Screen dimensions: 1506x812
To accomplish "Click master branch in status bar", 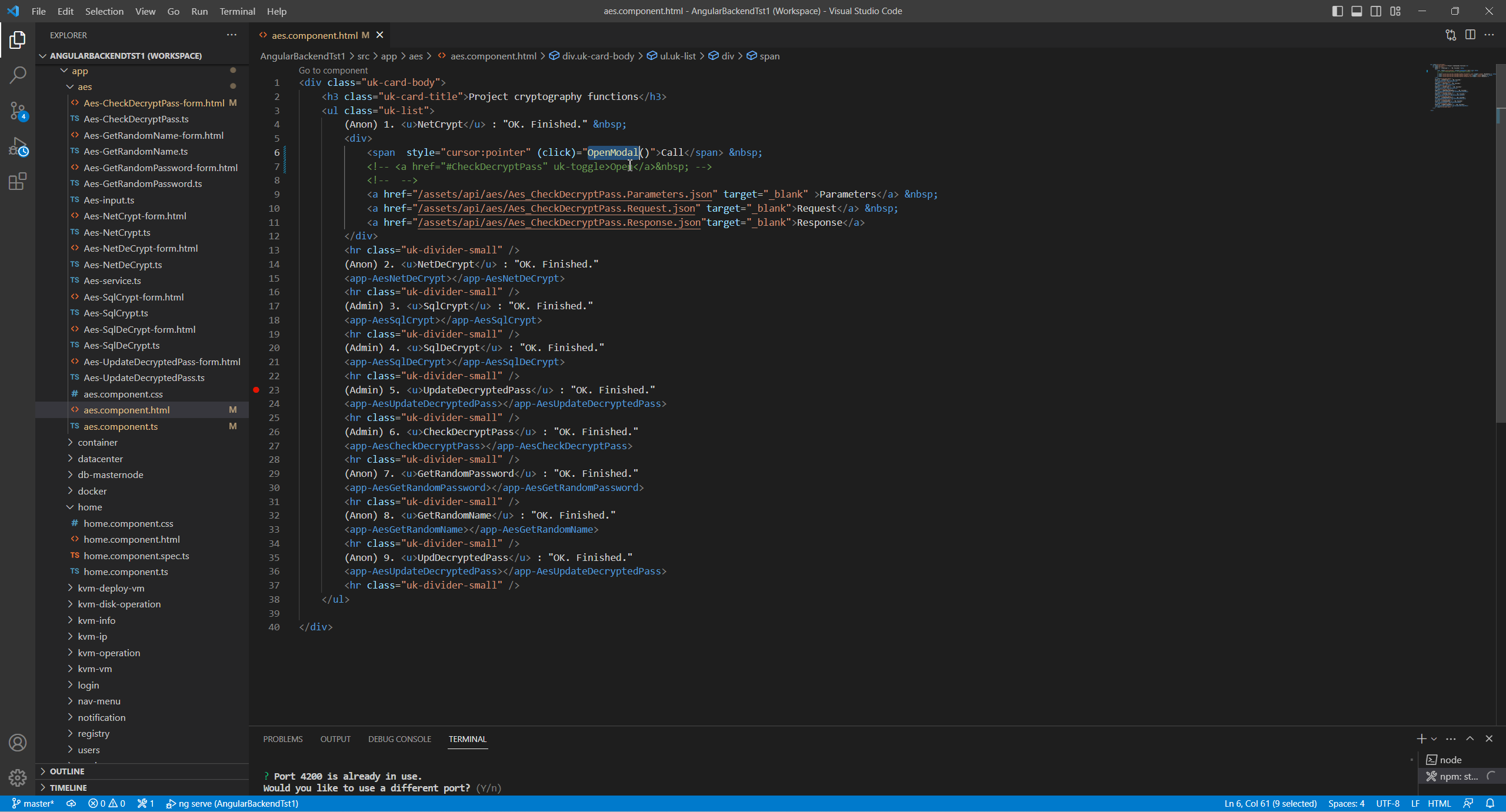I will point(33,803).
